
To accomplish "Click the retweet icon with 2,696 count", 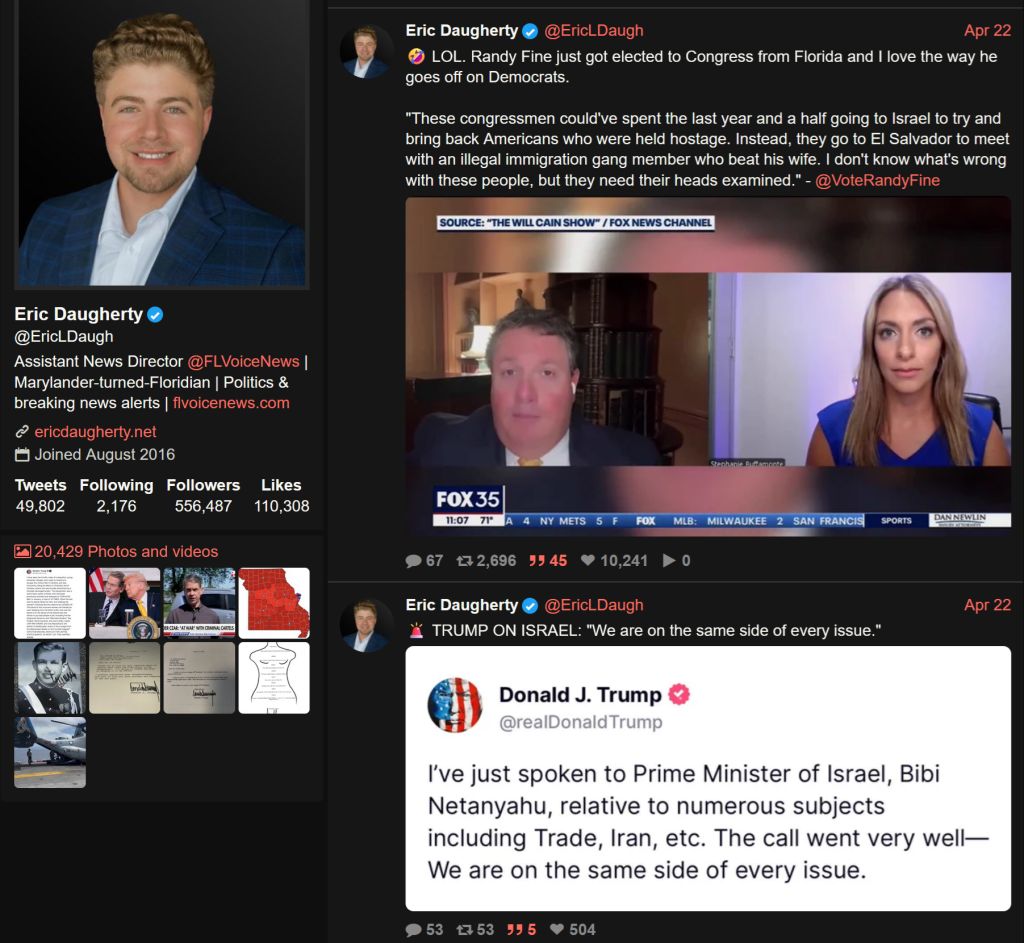I will point(464,561).
